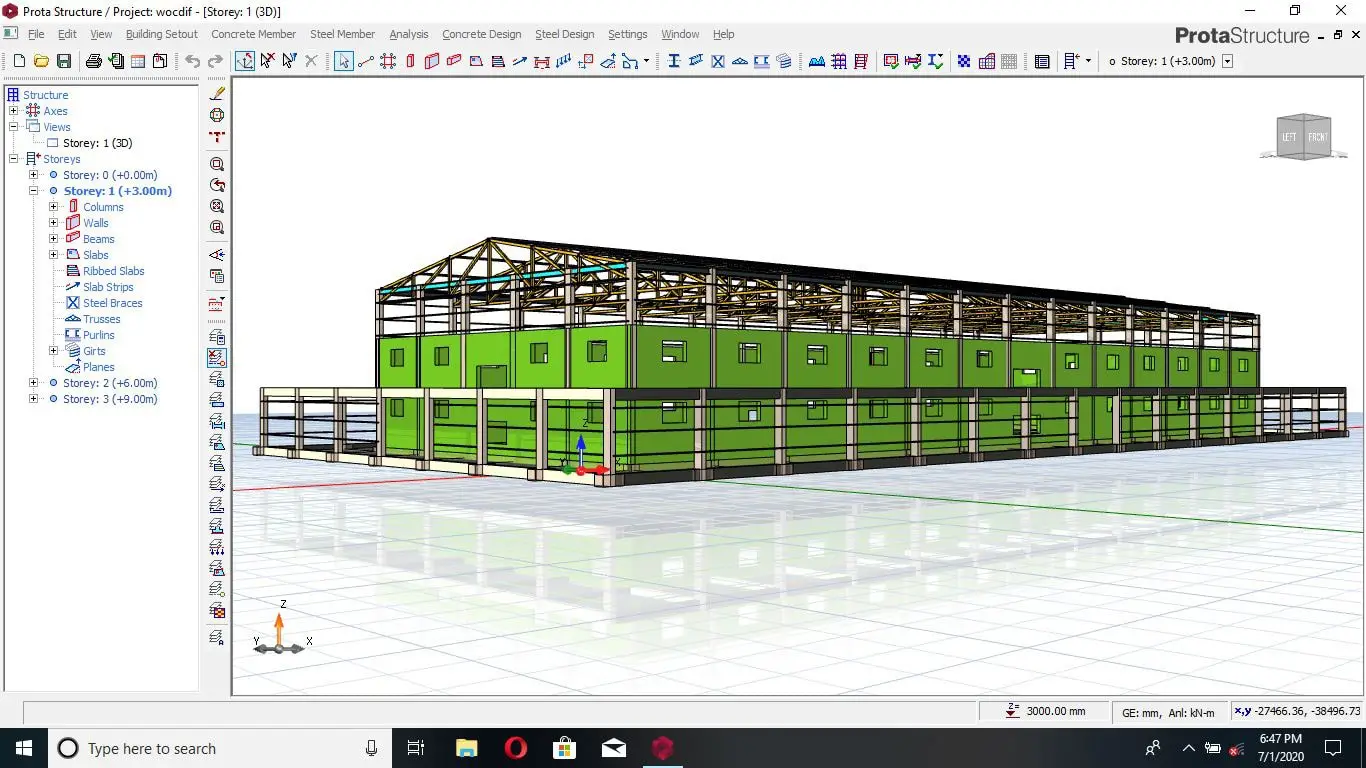Open the storey selector dropdown
Screen dimensions: 1366x768
(1228, 61)
